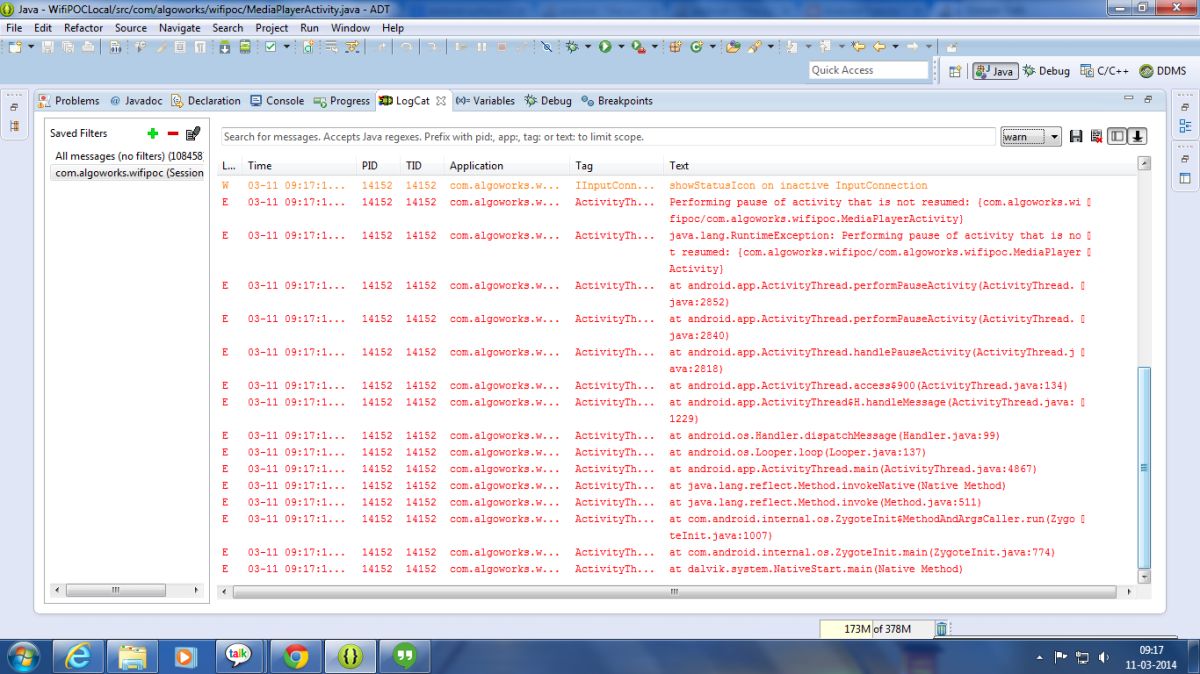The height and width of the screenshot is (674, 1200).
Task: Click the Debug bug toolbar icon
Action: (x=572, y=46)
